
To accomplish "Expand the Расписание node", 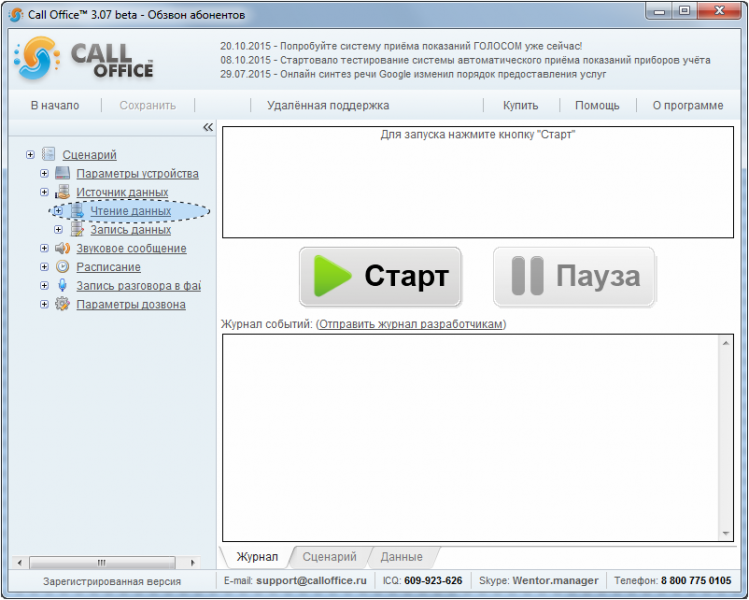I will click(x=44, y=267).
